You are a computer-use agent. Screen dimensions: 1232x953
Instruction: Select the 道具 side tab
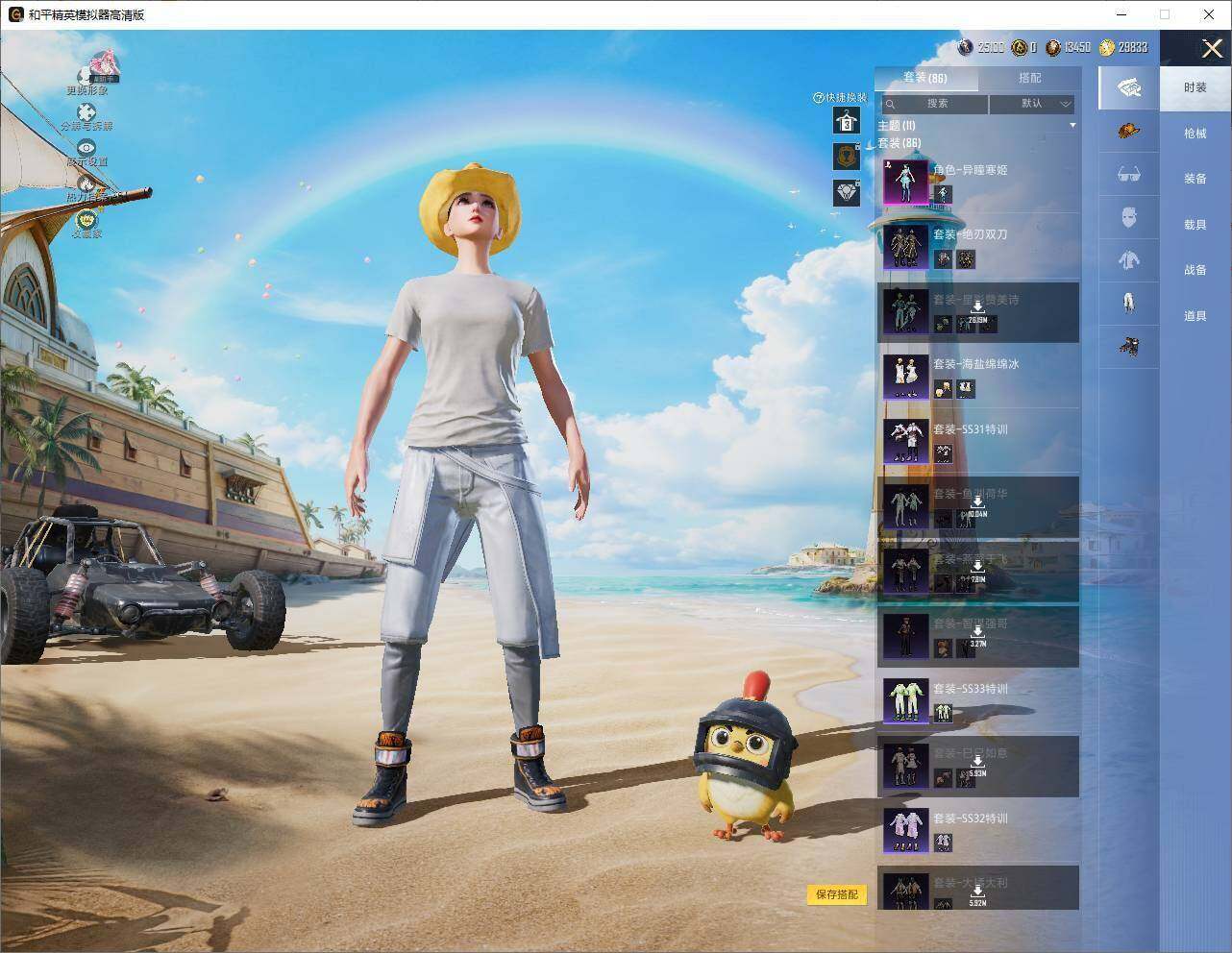1195,316
